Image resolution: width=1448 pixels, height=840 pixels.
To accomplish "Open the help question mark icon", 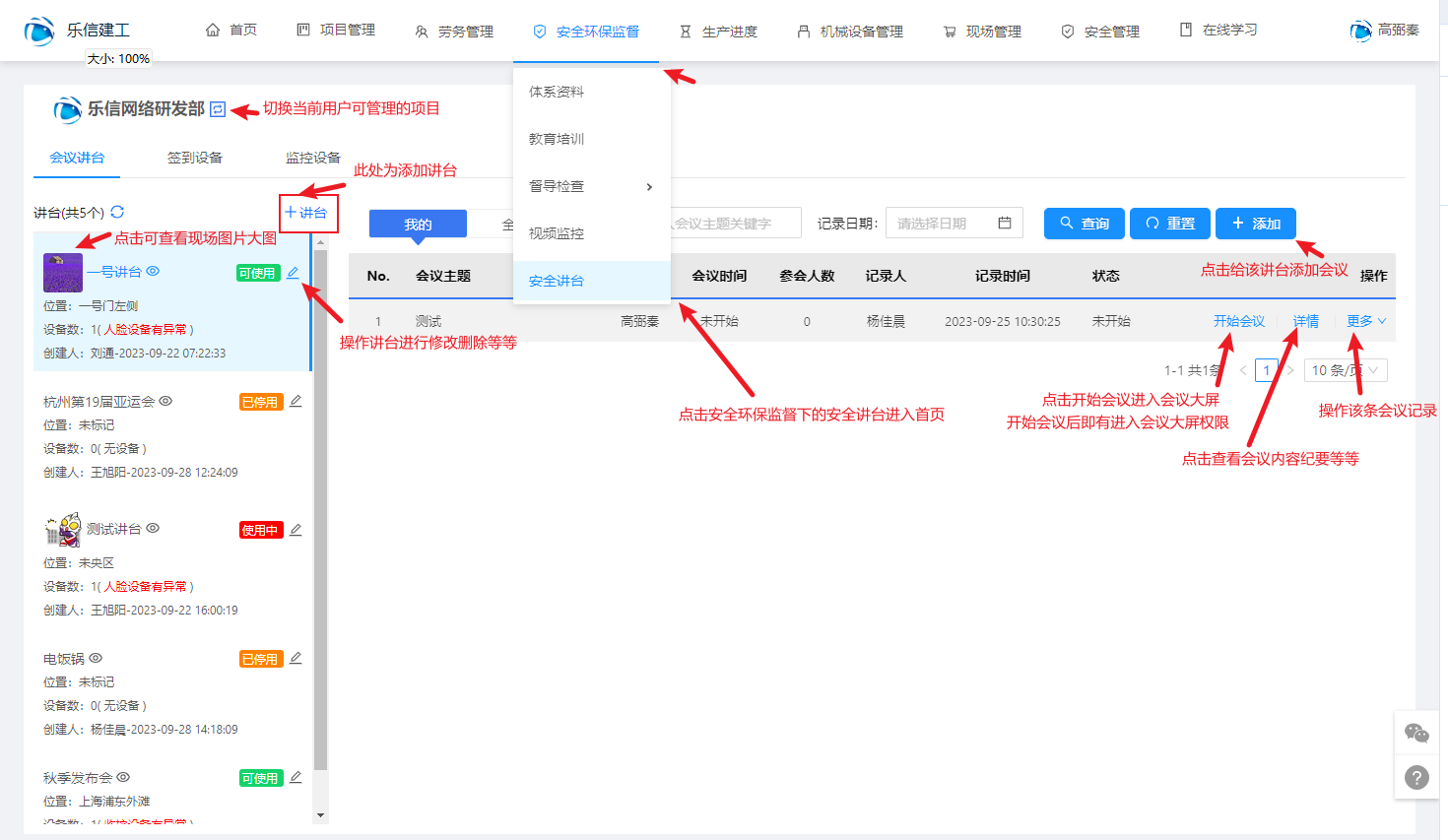I will pos(1416,778).
